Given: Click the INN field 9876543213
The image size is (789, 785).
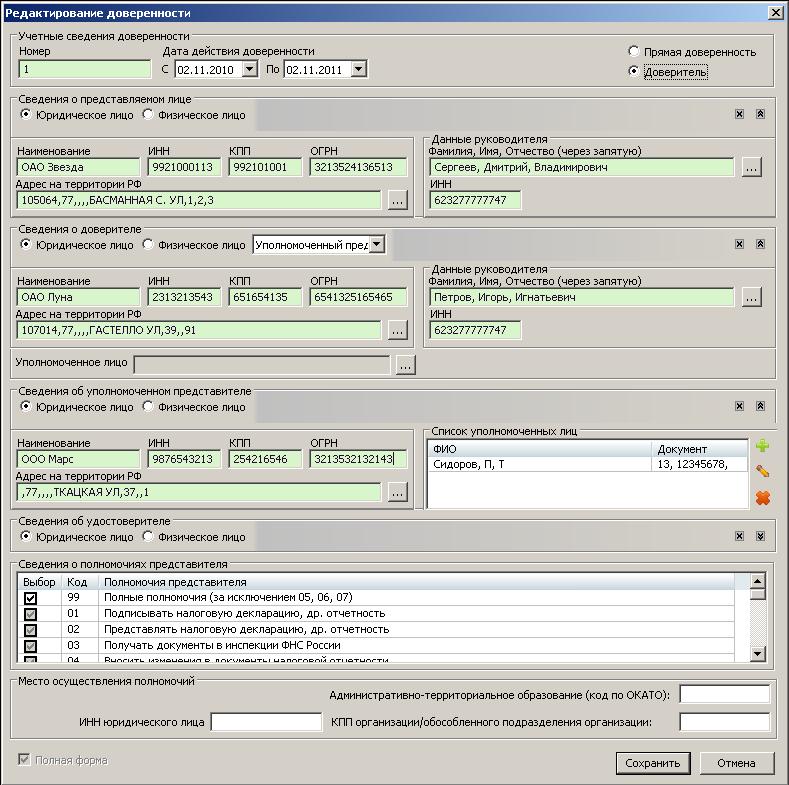Looking at the screenshot, I should pyautogui.click(x=184, y=459).
